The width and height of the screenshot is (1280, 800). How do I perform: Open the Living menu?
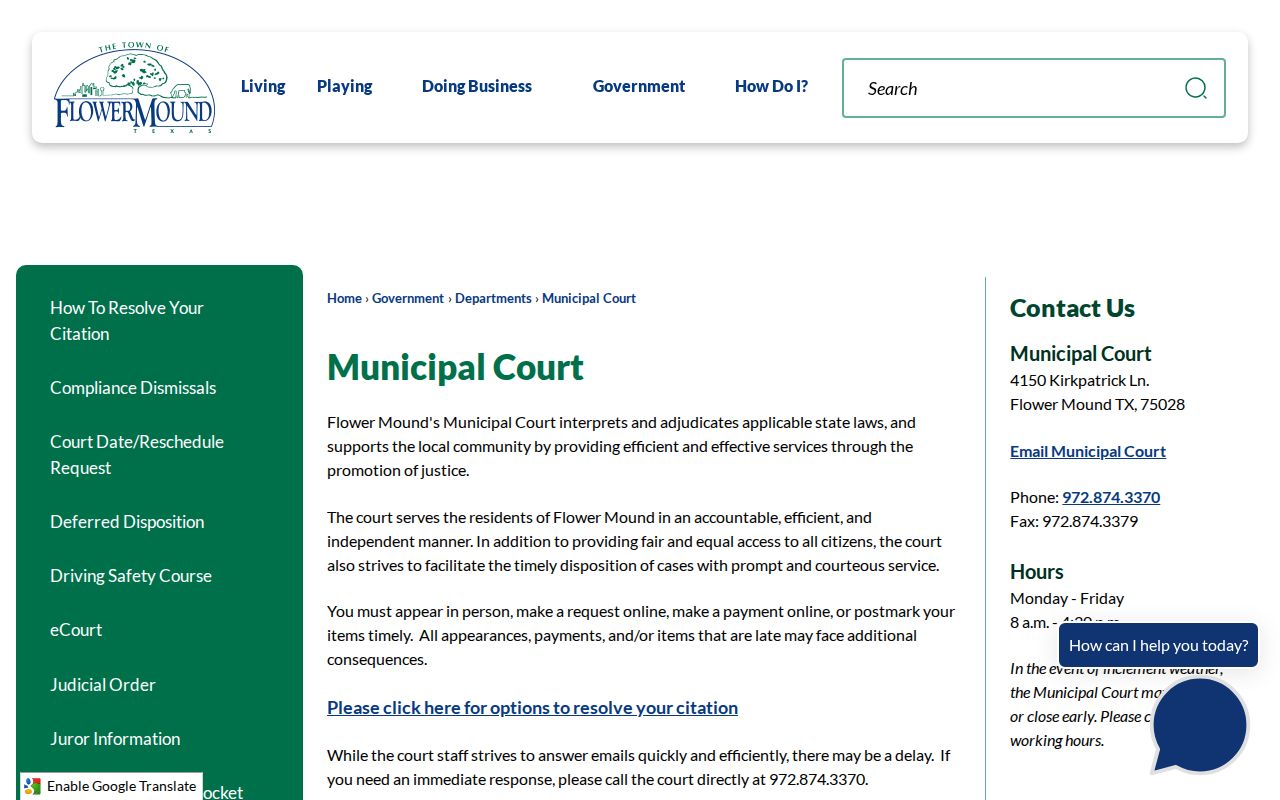[263, 86]
